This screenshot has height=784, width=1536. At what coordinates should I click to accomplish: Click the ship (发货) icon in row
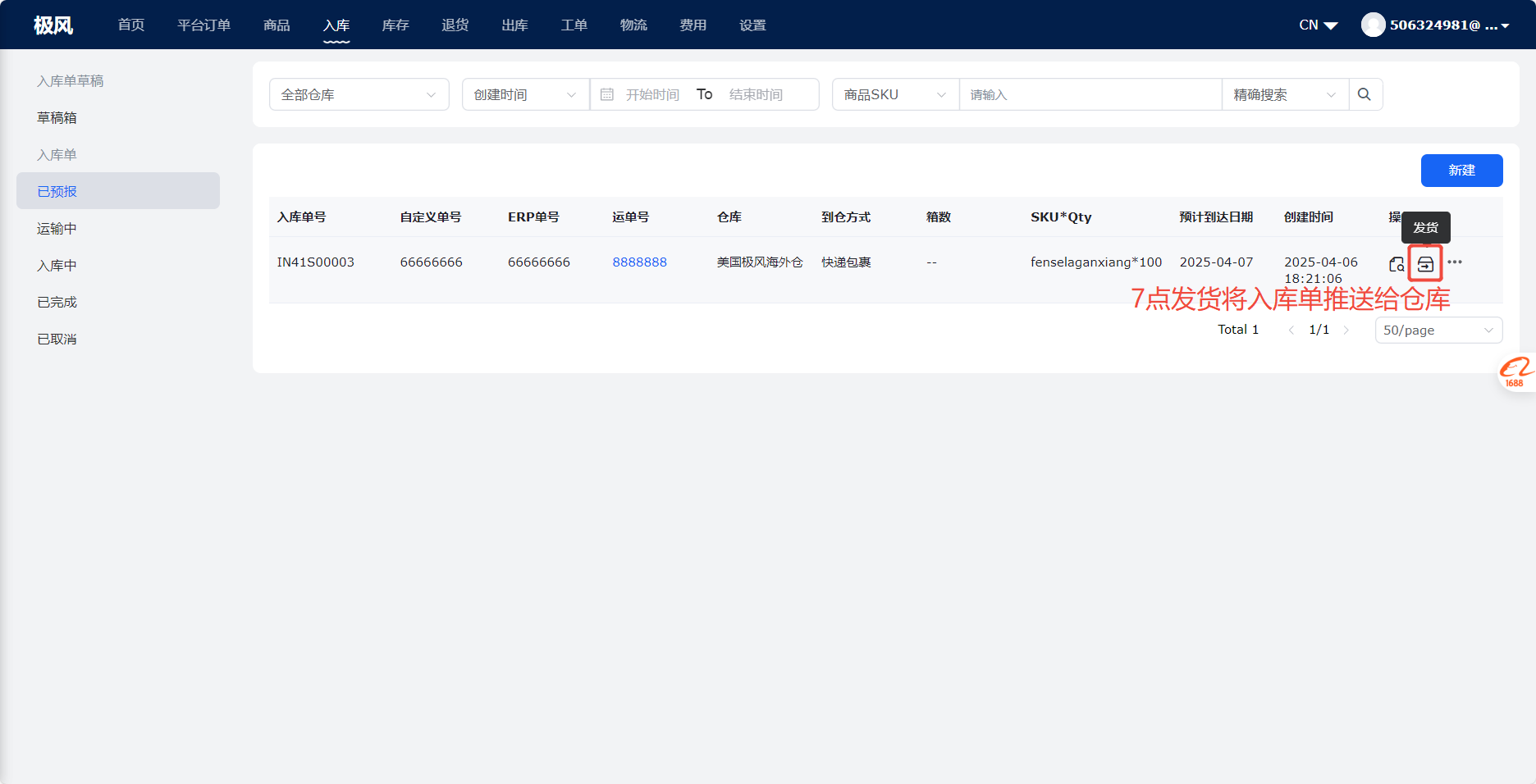1425,264
